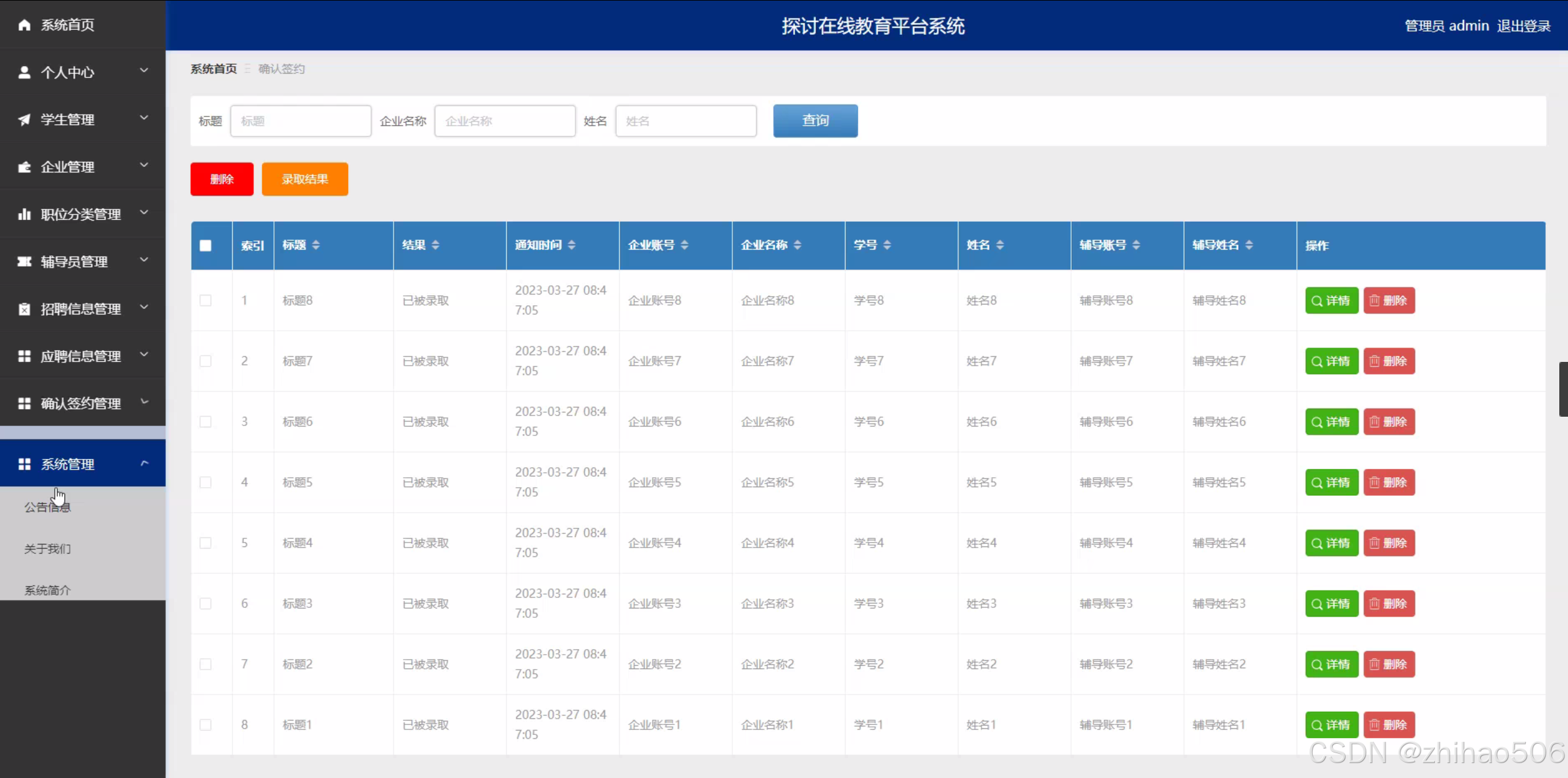This screenshot has height=778, width=1568.
Task: Check the checkbox for row 标题8
Action: click(205, 300)
